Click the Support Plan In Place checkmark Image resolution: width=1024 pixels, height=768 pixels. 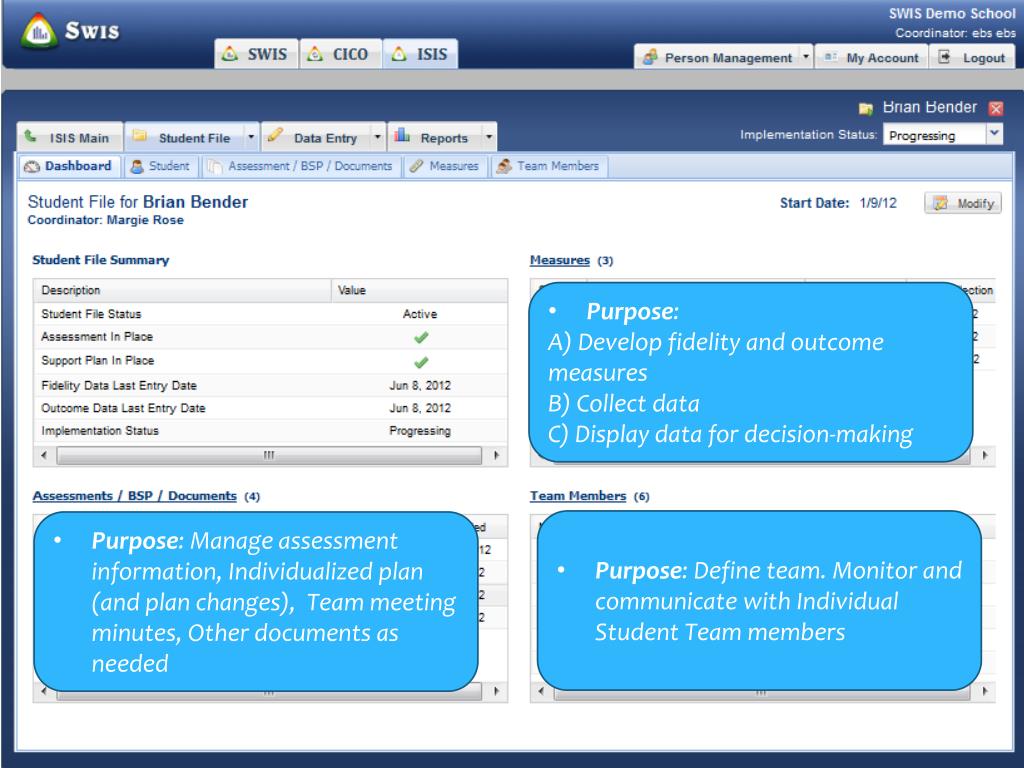tap(421, 361)
